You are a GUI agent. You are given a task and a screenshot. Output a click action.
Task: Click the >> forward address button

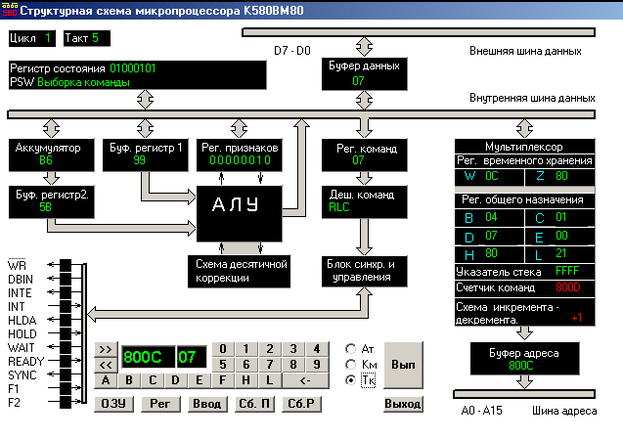click(x=106, y=349)
